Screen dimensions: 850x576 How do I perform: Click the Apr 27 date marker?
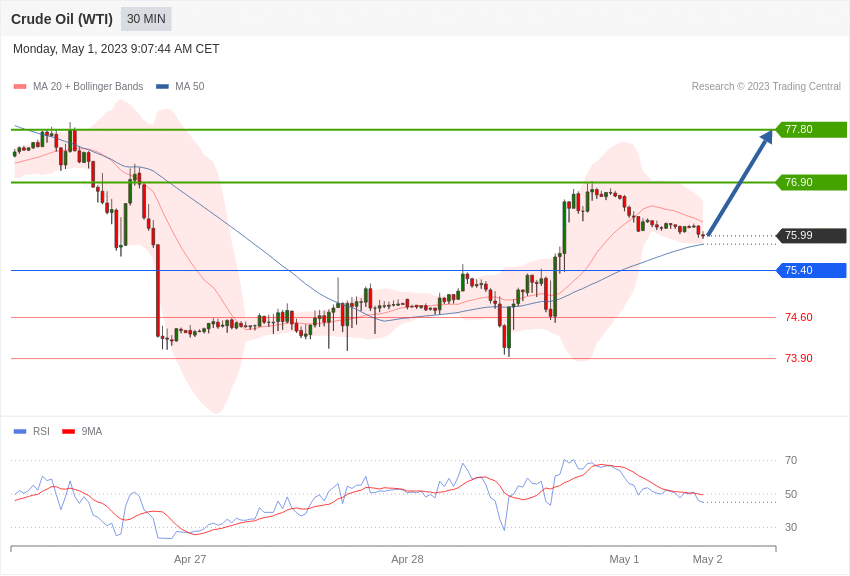(190, 559)
